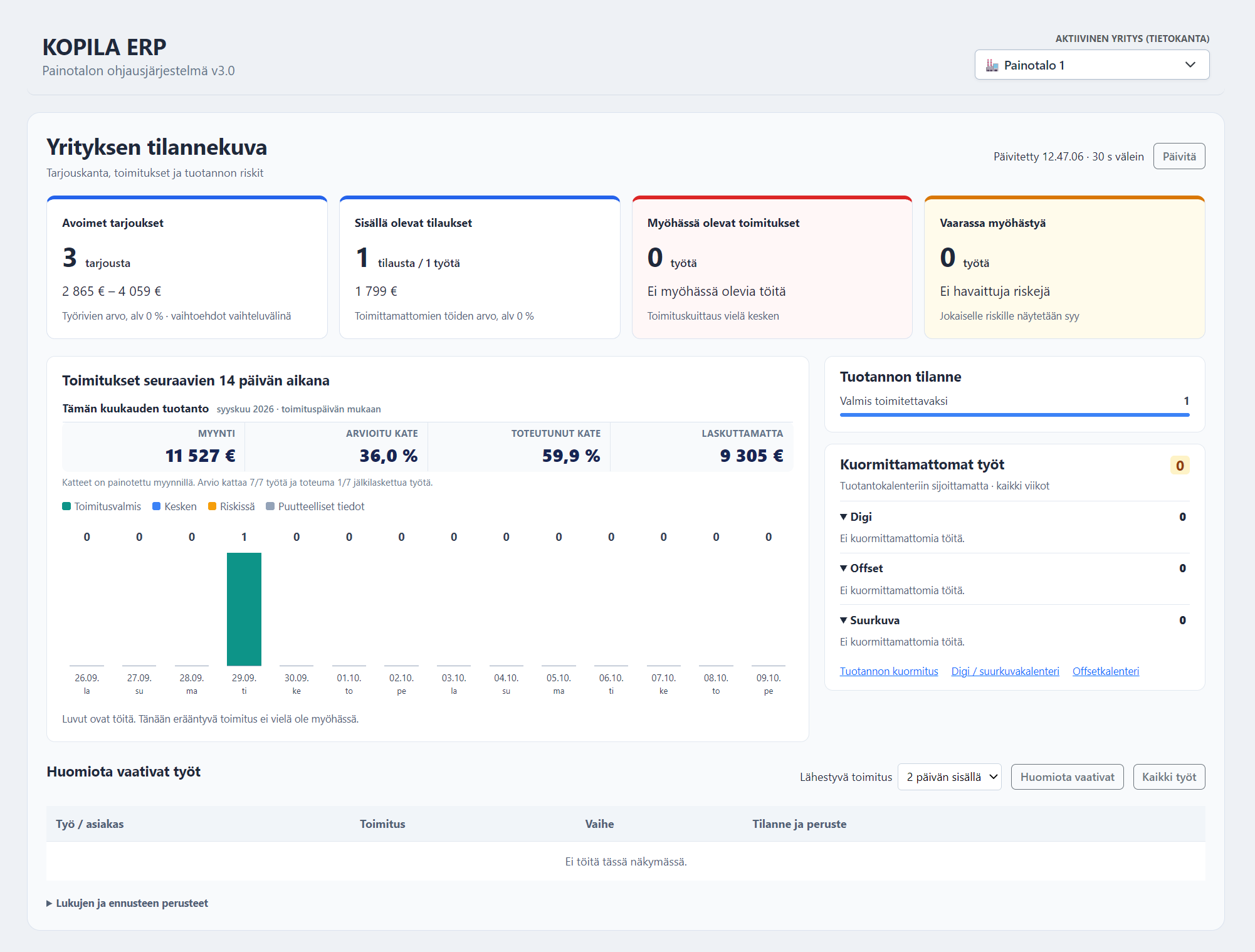
Task: Click the factory icon beside Painotalo 1
Action: 992,65
